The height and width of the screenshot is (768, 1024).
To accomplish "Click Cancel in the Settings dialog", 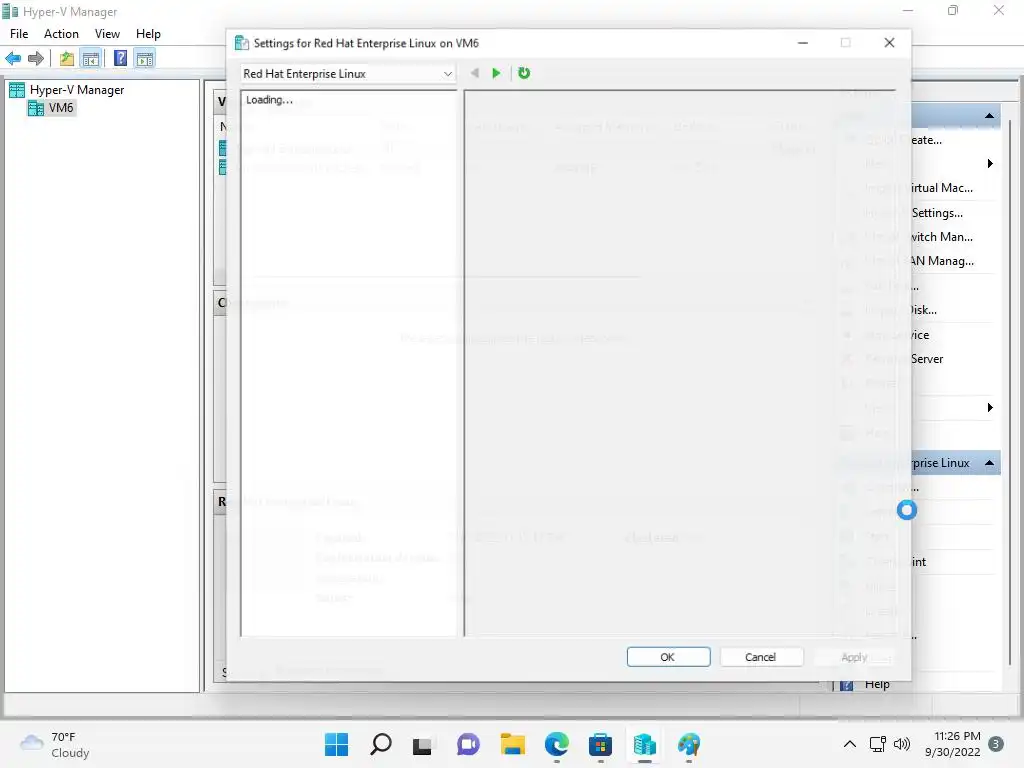I will coord(761,657).
